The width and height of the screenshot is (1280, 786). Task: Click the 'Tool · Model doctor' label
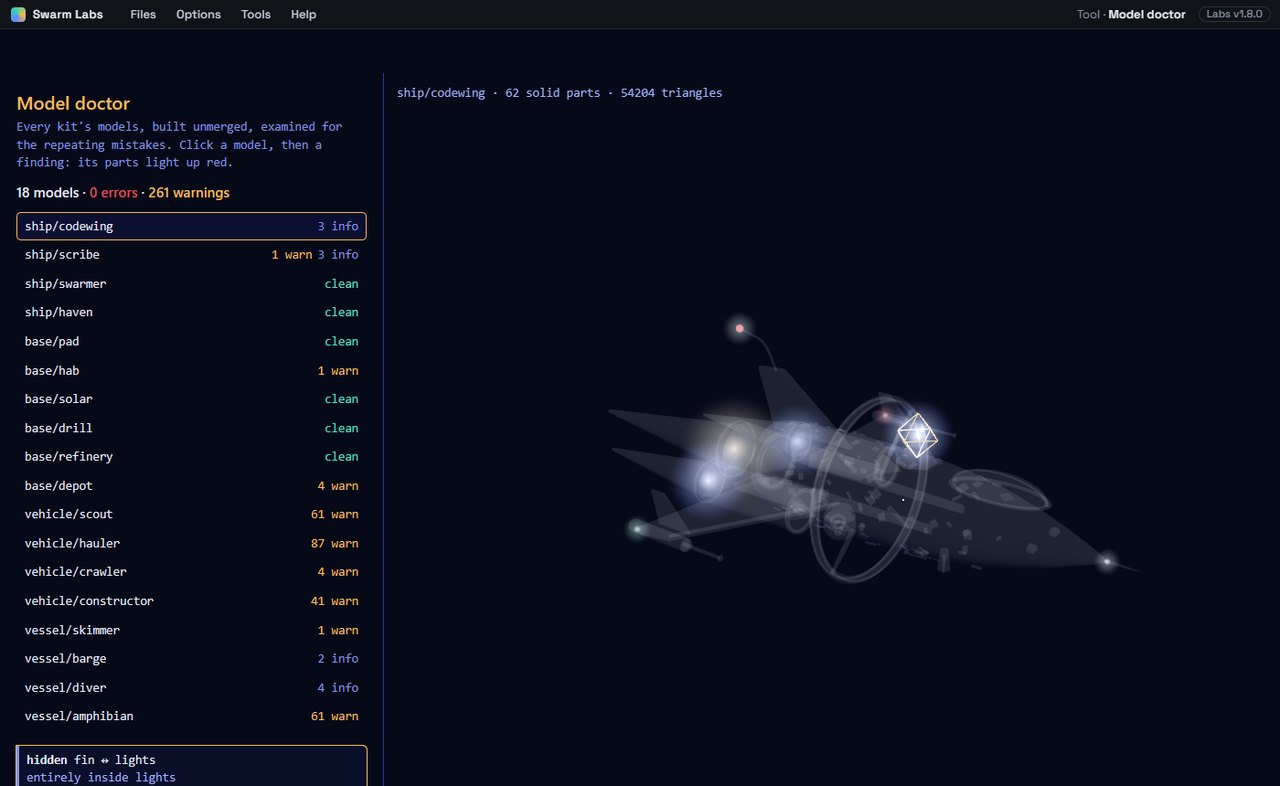point(1131,14)
